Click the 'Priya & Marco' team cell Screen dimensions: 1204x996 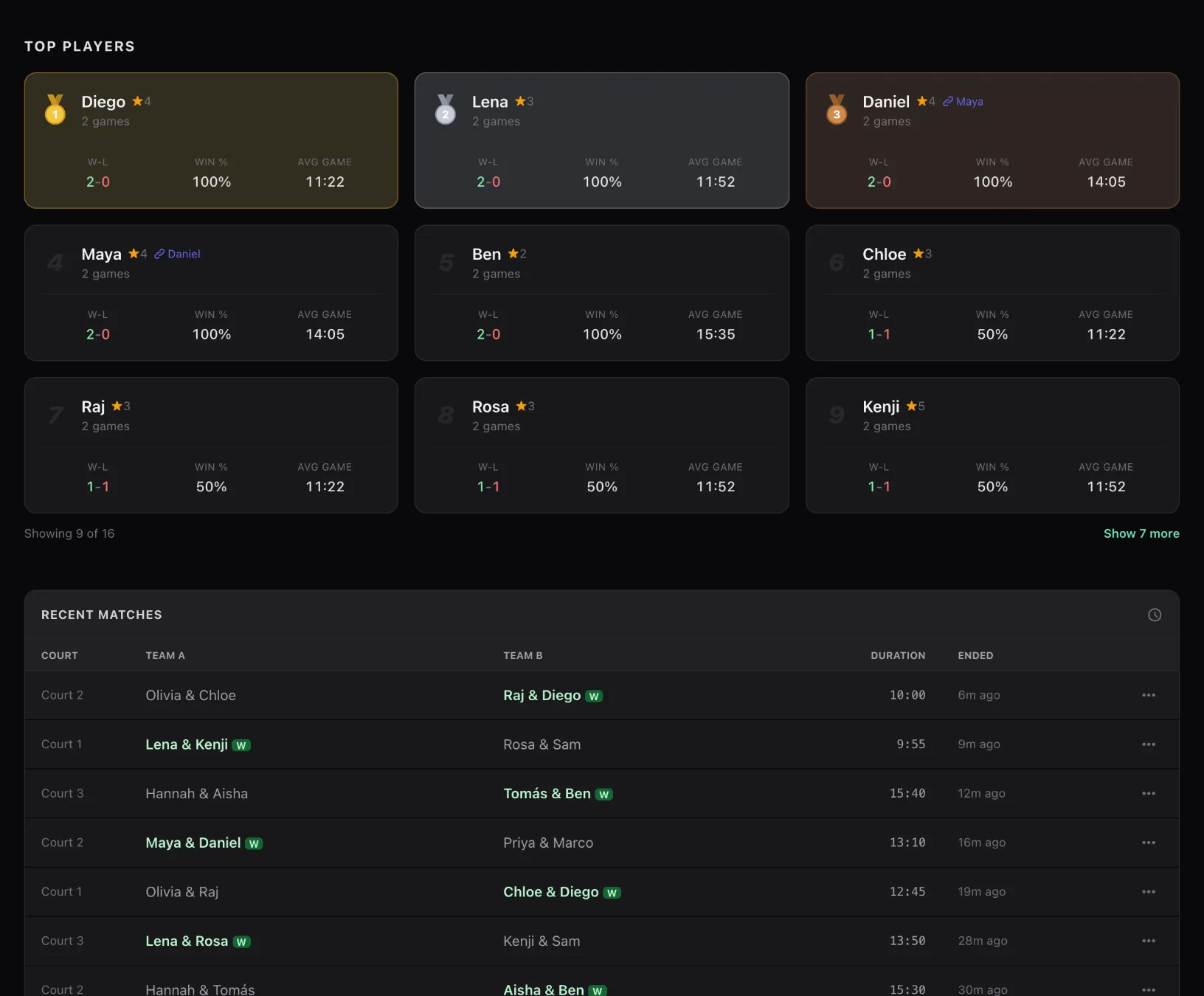click(548, 843)
